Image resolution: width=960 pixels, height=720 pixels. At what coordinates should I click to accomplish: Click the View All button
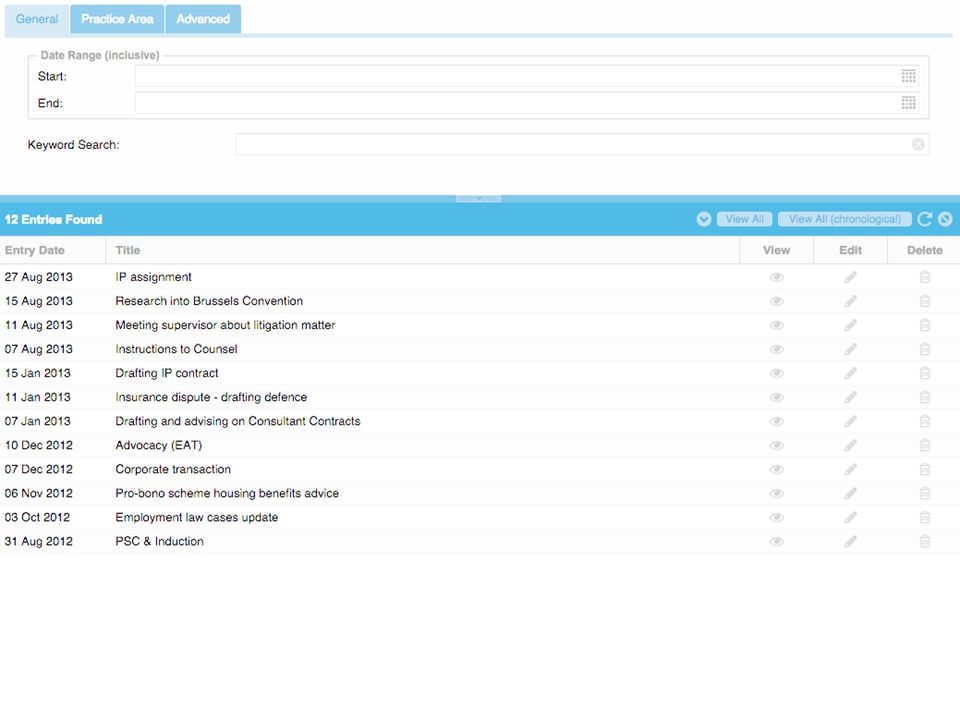(x=744, y=219)
